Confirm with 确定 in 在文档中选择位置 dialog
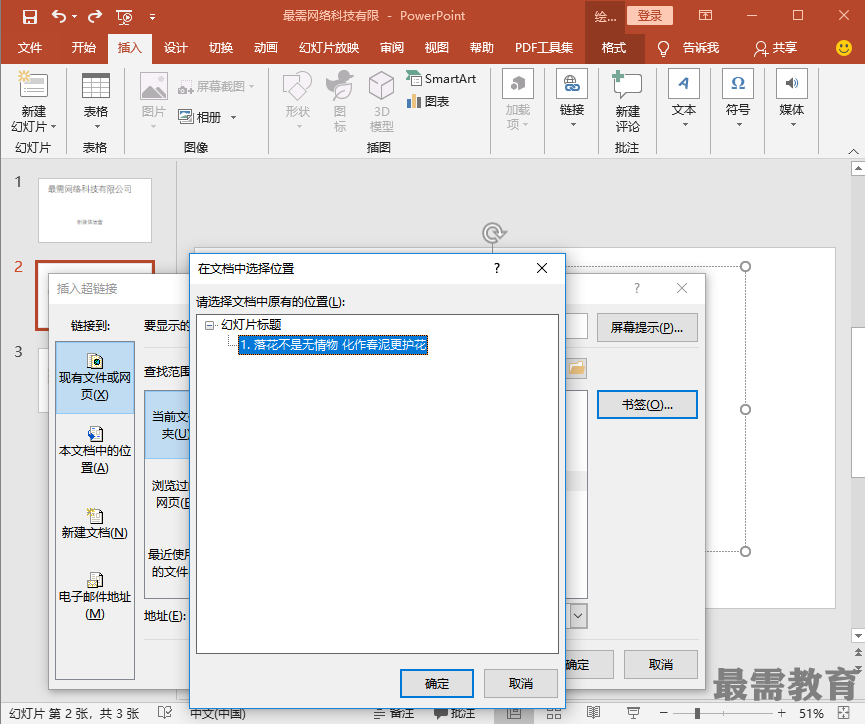The width and height of the screenshot is (865, 724). pyautogui.click(x=437, y=684)
